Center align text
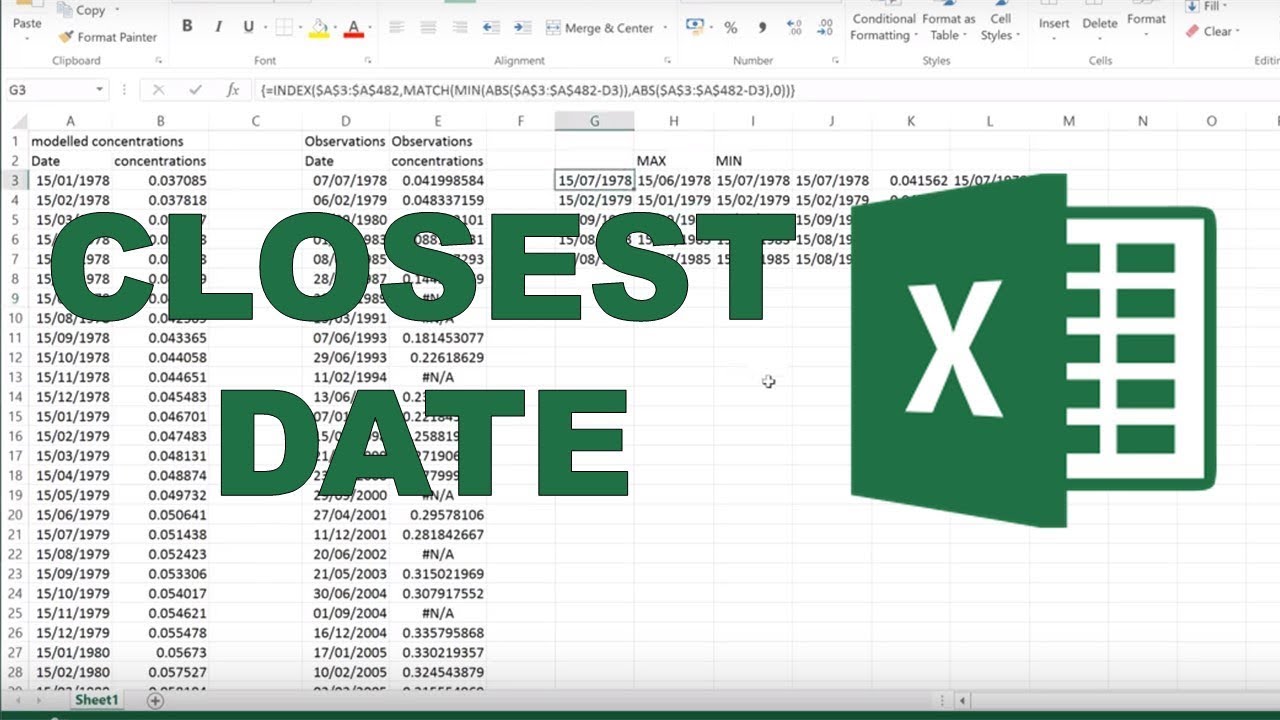Screen dimensions: 1280x720 point(428,28)
